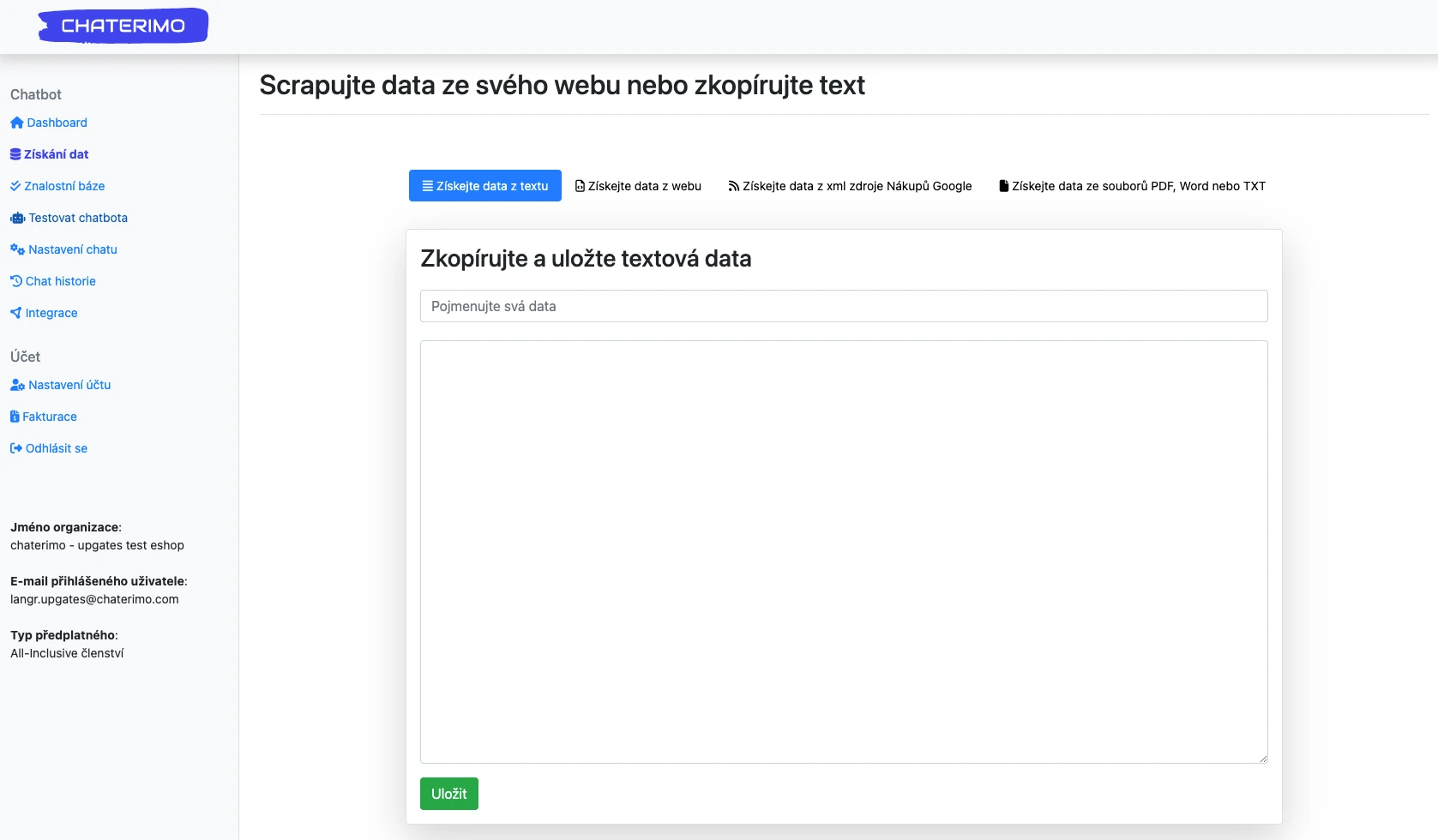
Task: Click the logout icon beside Odhlásit se
Action: (x=15, y=448)
